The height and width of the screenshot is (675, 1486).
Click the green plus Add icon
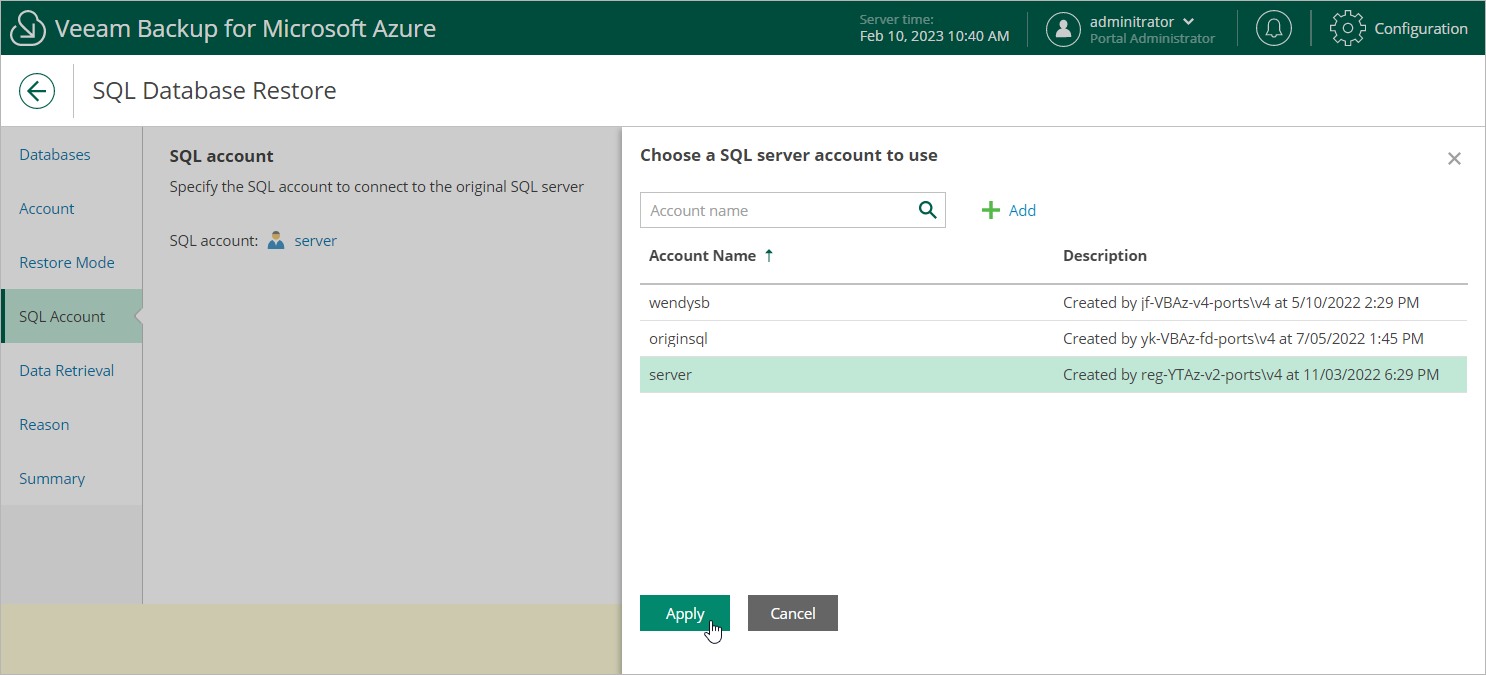(991, 210)
